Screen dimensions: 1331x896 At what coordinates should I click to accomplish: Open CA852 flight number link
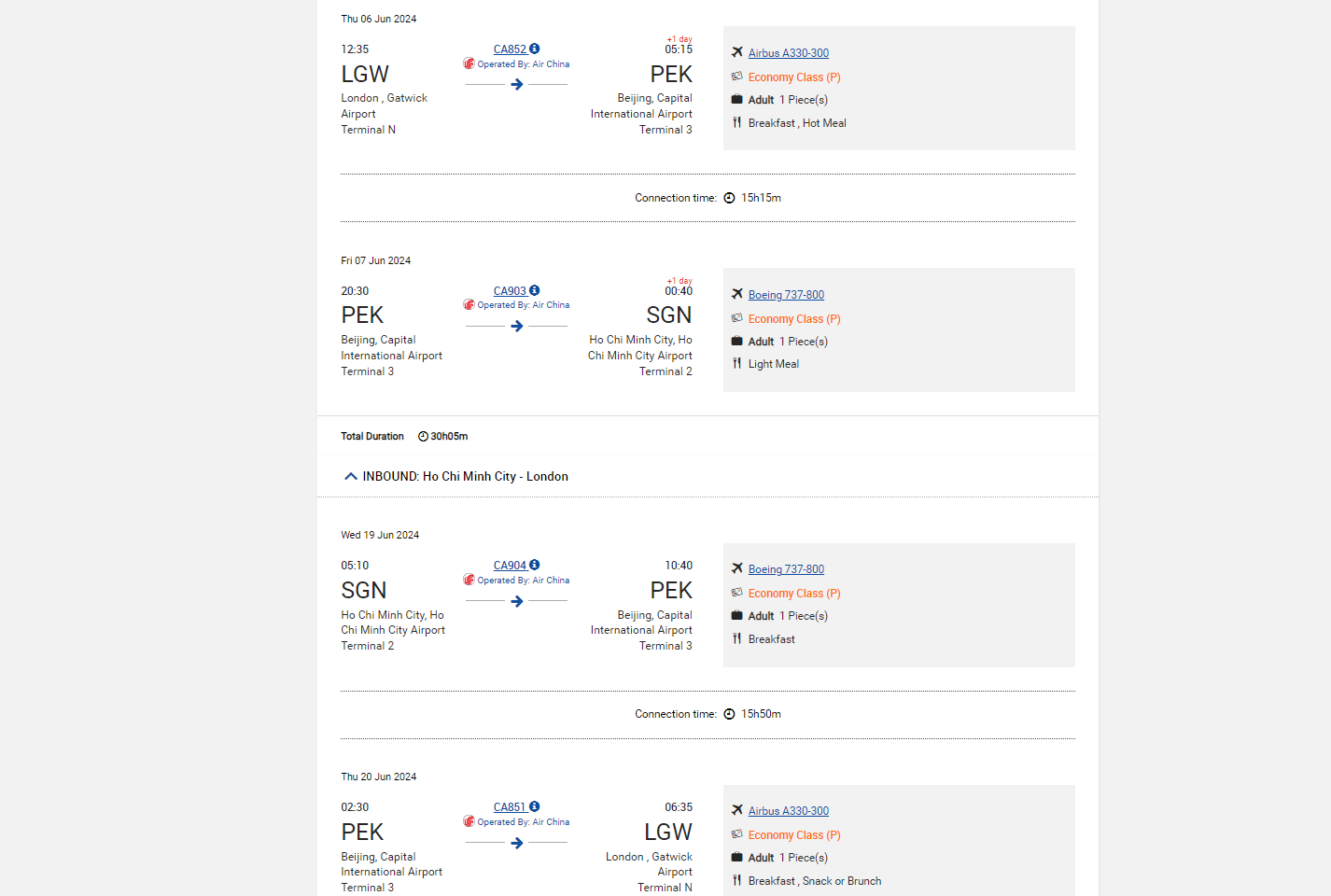(x=510, y=49)
